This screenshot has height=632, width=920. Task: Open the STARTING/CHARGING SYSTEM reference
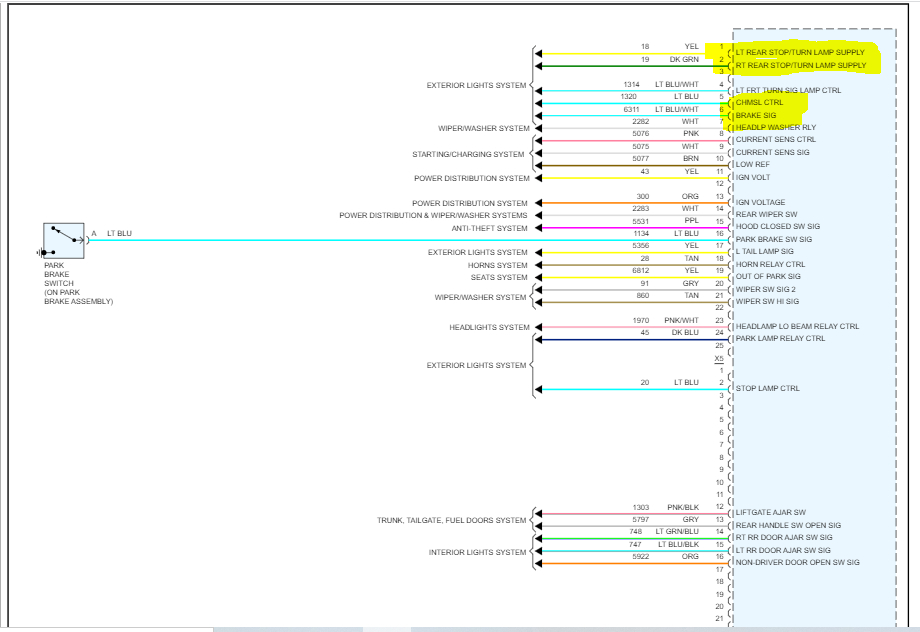point(468,154)
